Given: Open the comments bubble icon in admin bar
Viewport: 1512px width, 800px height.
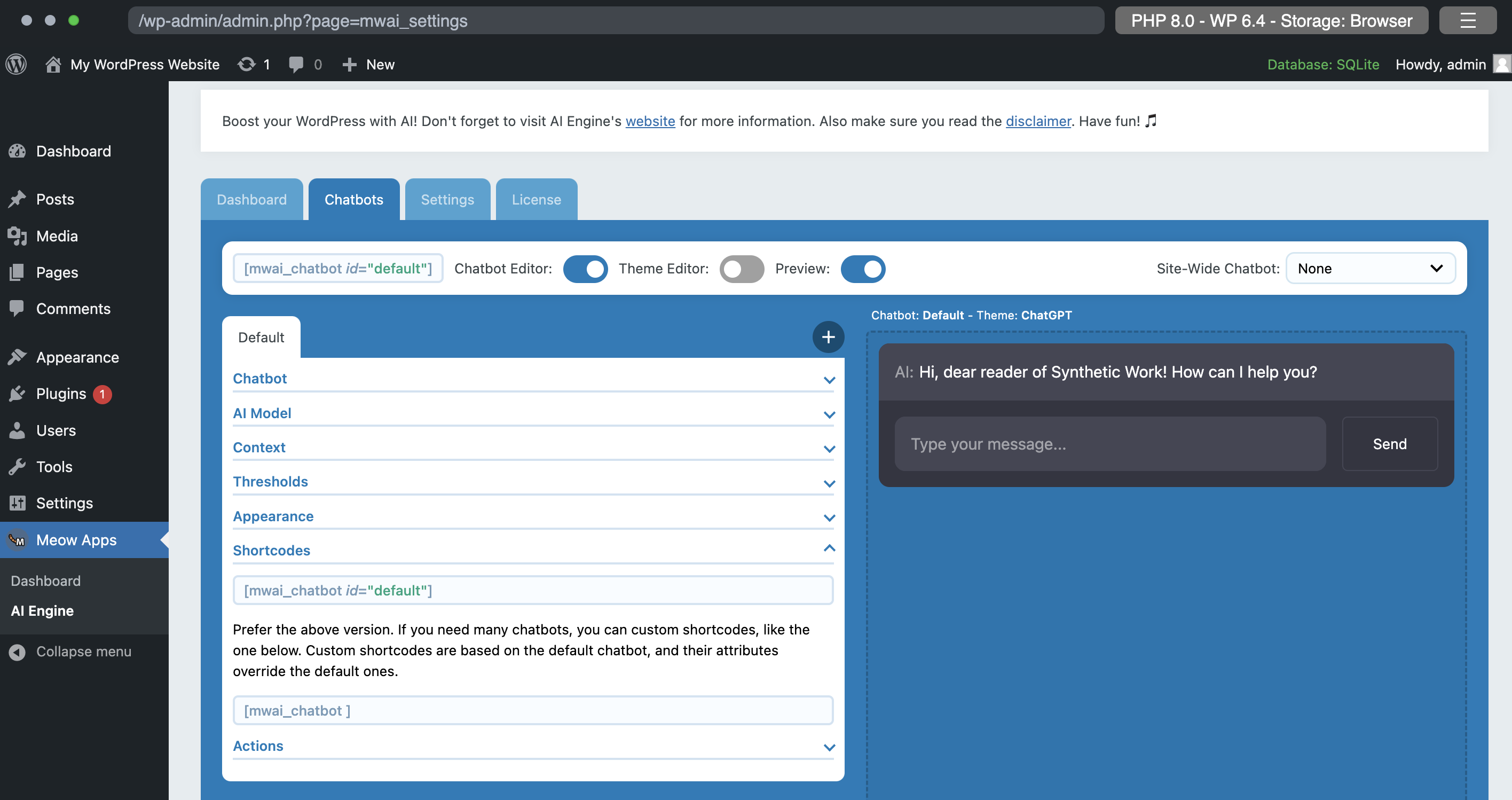Looking at the screenshot, I should (x=296, y=64).
